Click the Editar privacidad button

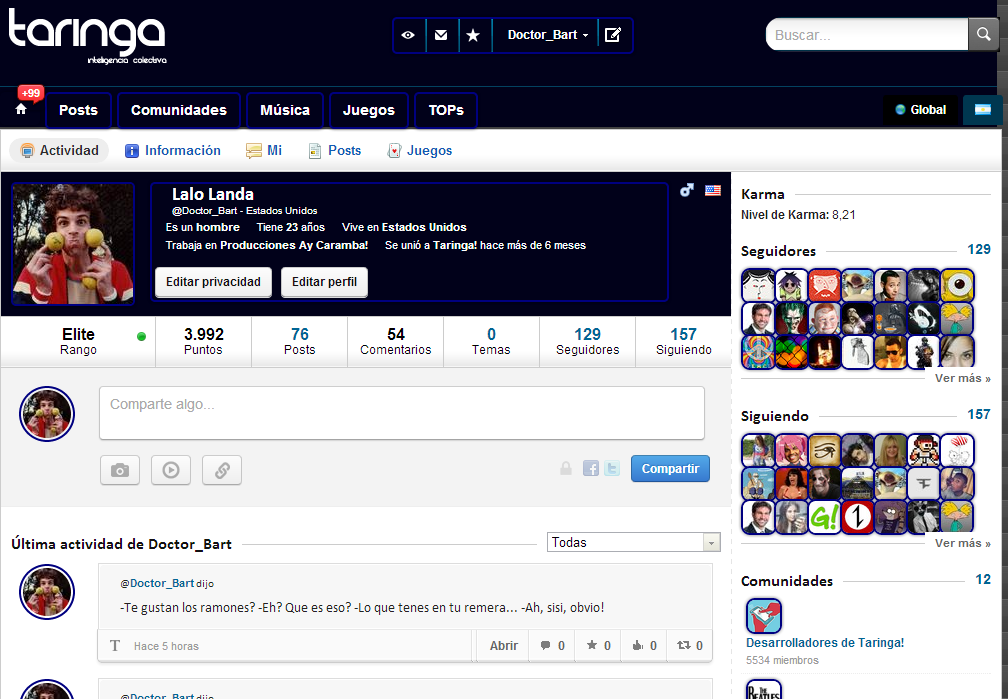213,282
